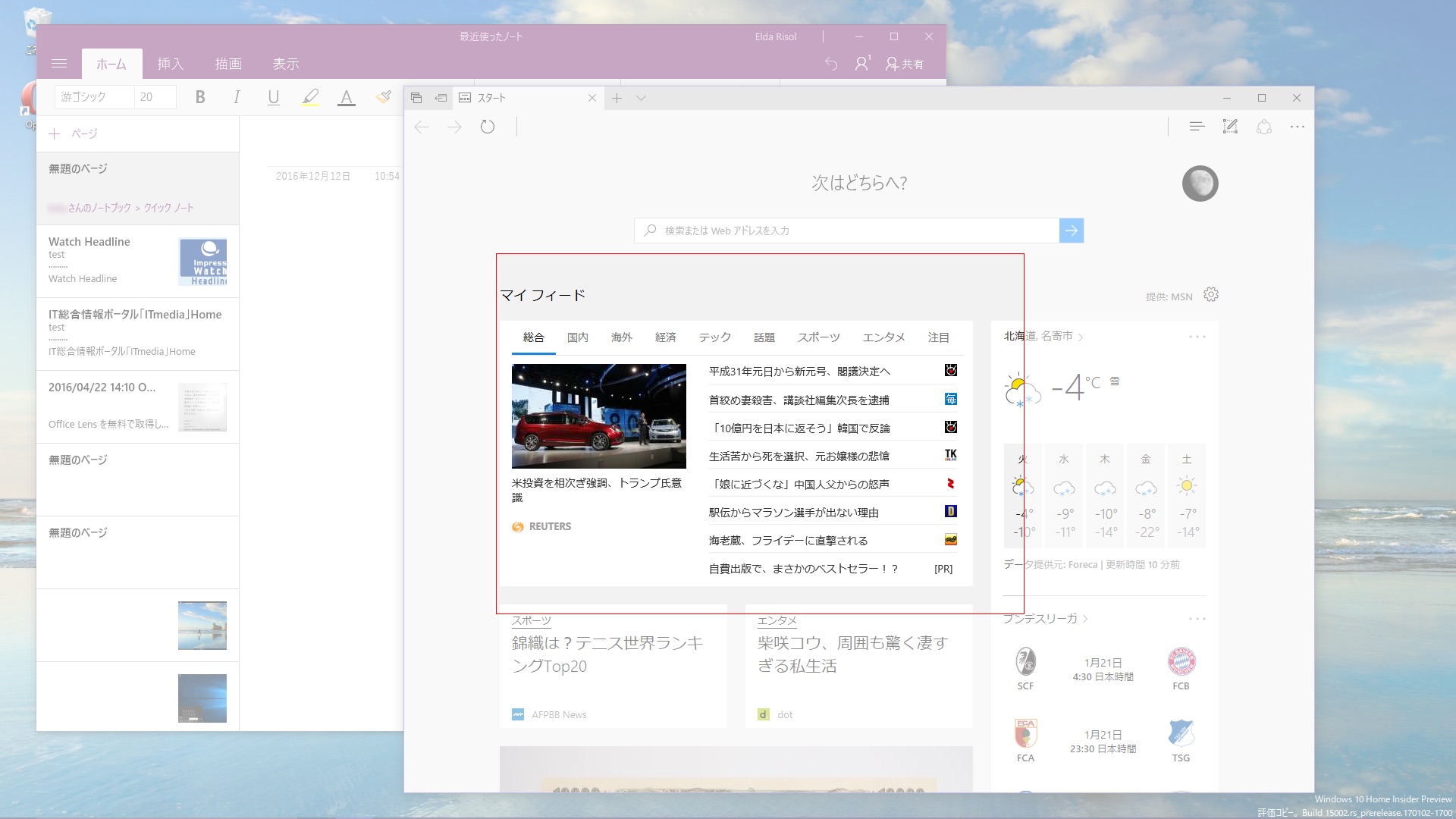Open the font size box showing 20
This screenshot has height=819, width=1456.
[x=155, y=97]
